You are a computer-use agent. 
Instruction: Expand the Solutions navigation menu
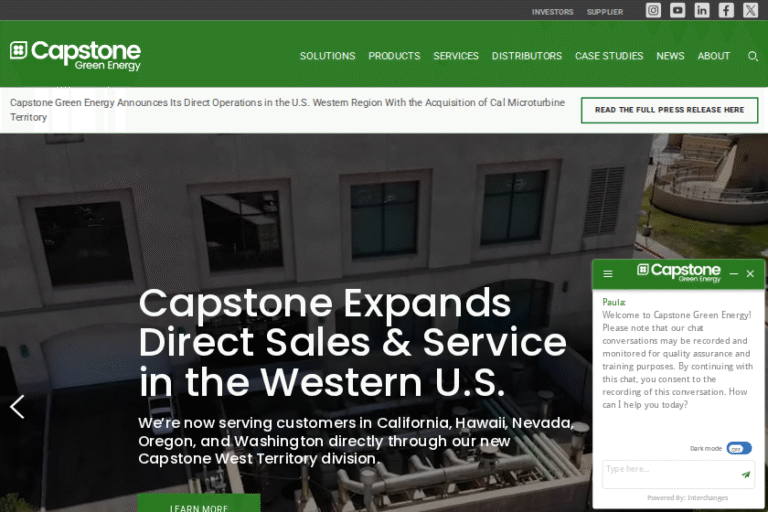click(x=327, y=56)
